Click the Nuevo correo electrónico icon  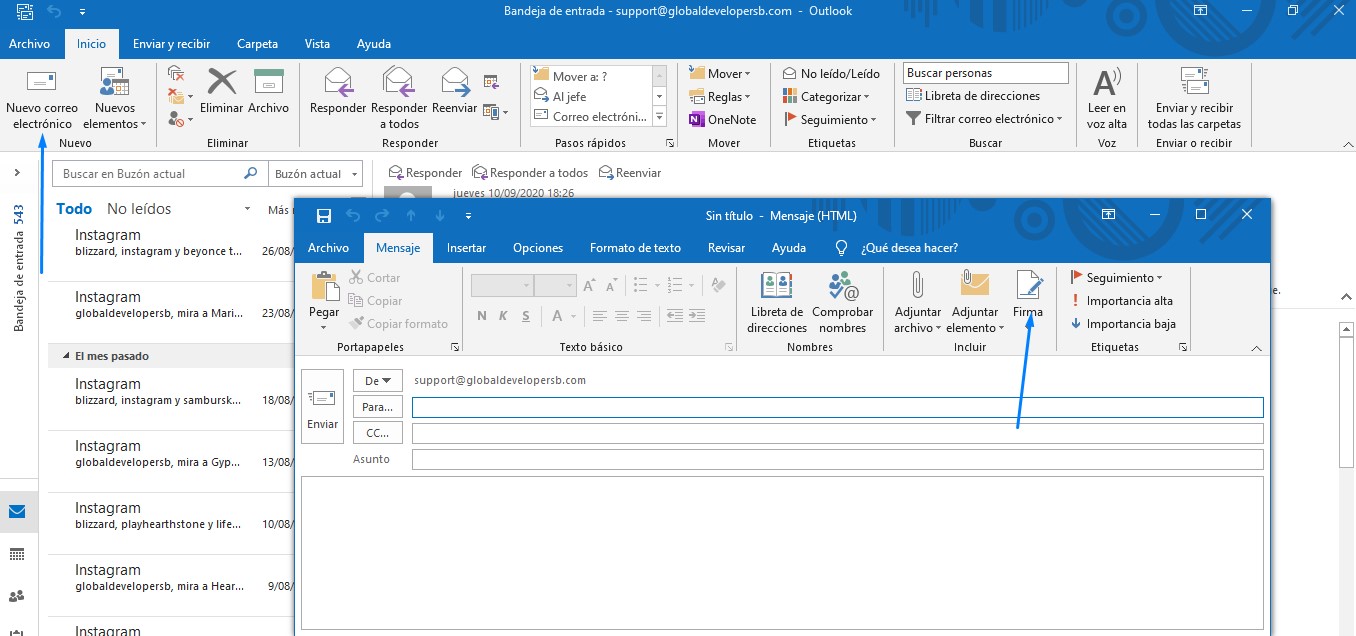coord(42,83)
